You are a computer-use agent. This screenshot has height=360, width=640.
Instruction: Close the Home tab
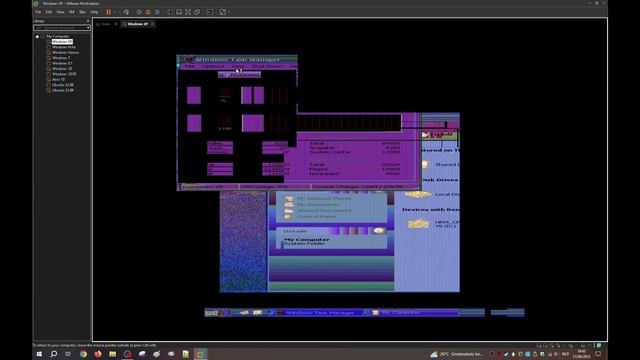pyautogui.click(x=116, y=24)
